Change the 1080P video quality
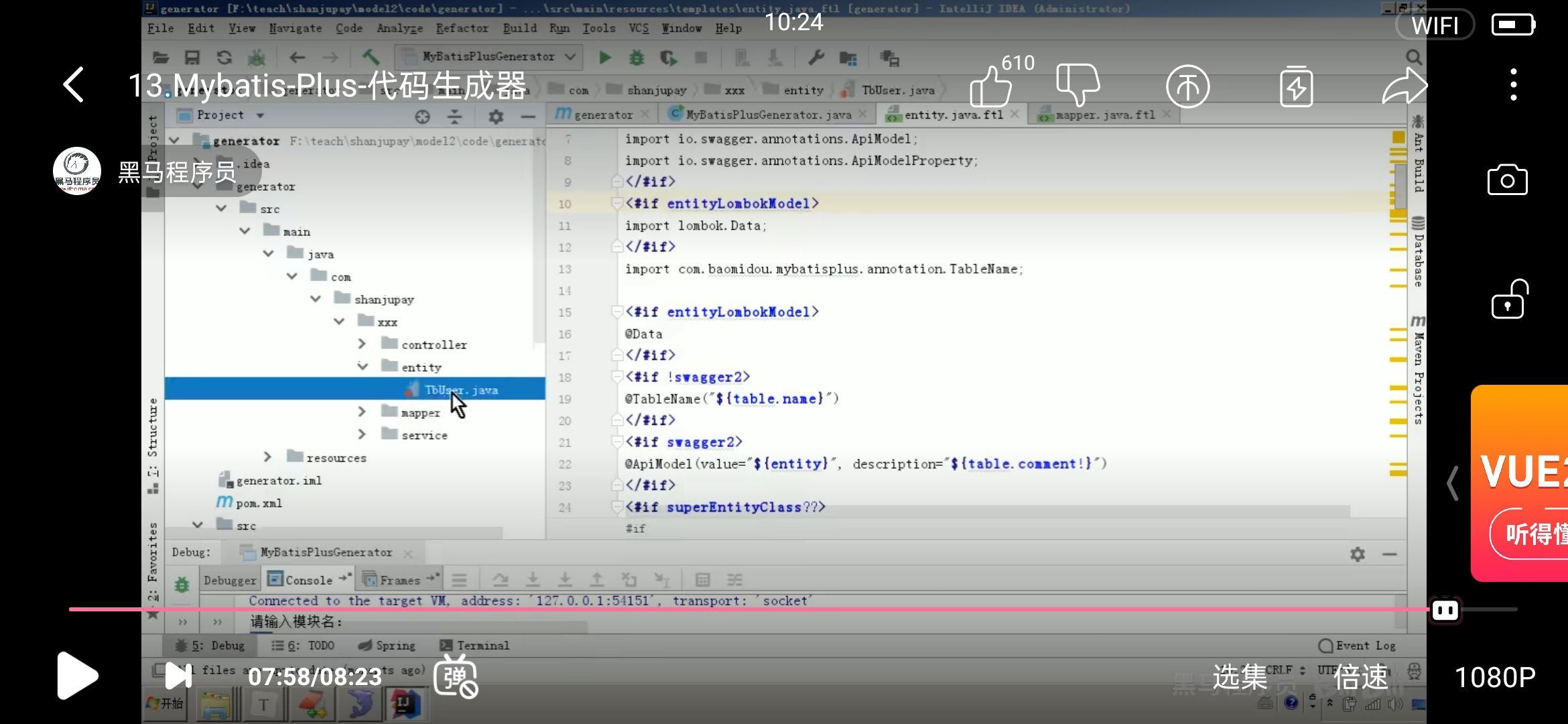This screenshot has width=1568, height=724. [x=1495, y=677]
